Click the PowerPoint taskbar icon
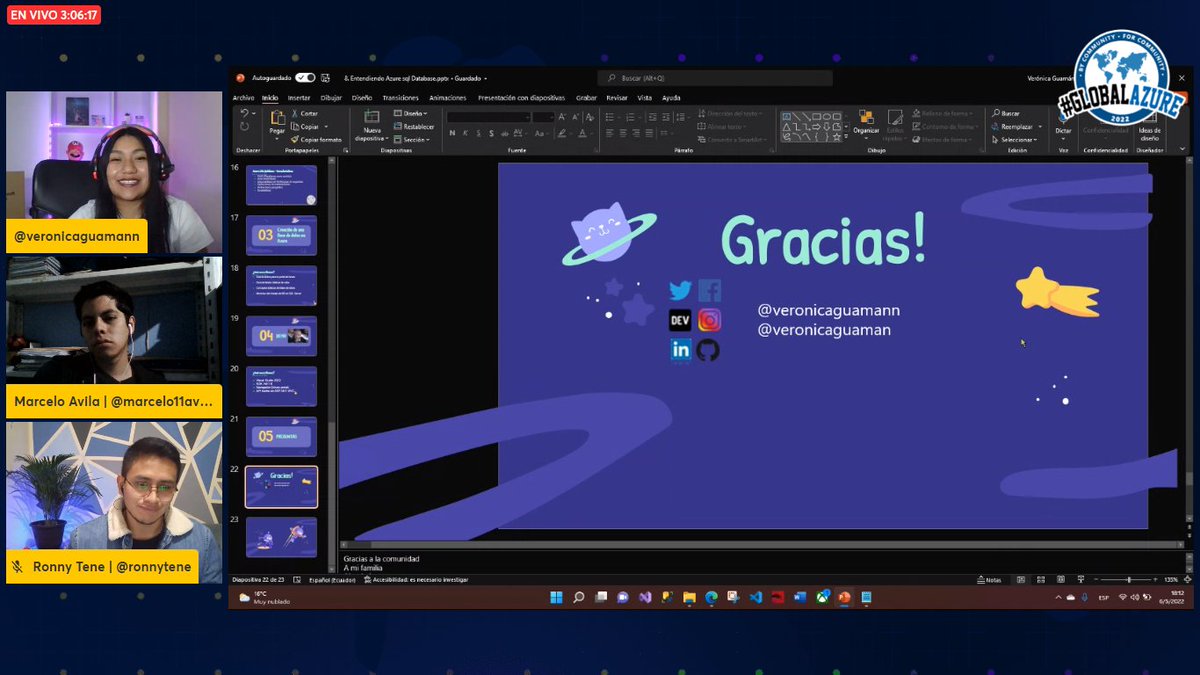1200x675 pixels. (x=844, y=597)
